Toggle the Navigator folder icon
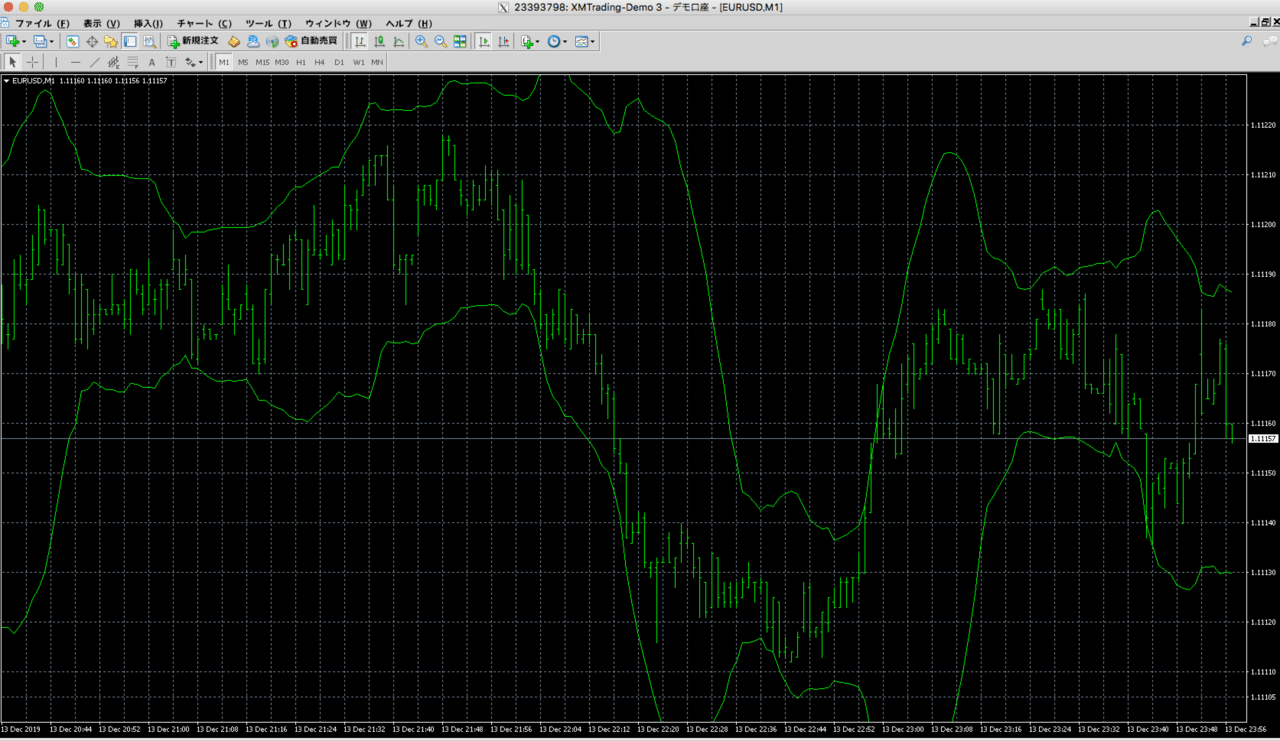Image resolution: width=1280 pixels, height=741 pixels. [110, 41]
